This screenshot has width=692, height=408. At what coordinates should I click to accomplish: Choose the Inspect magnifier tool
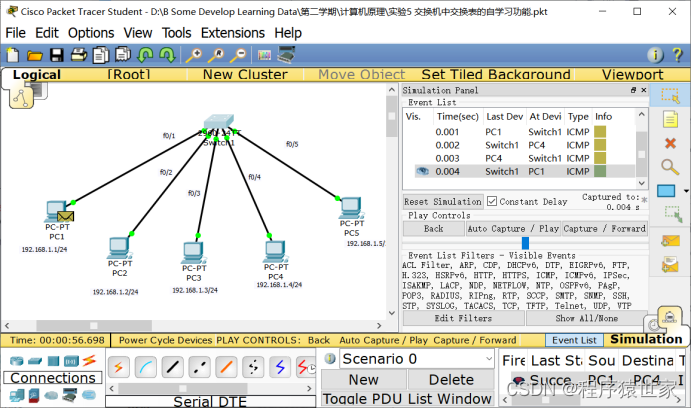(x=670, y=167)
